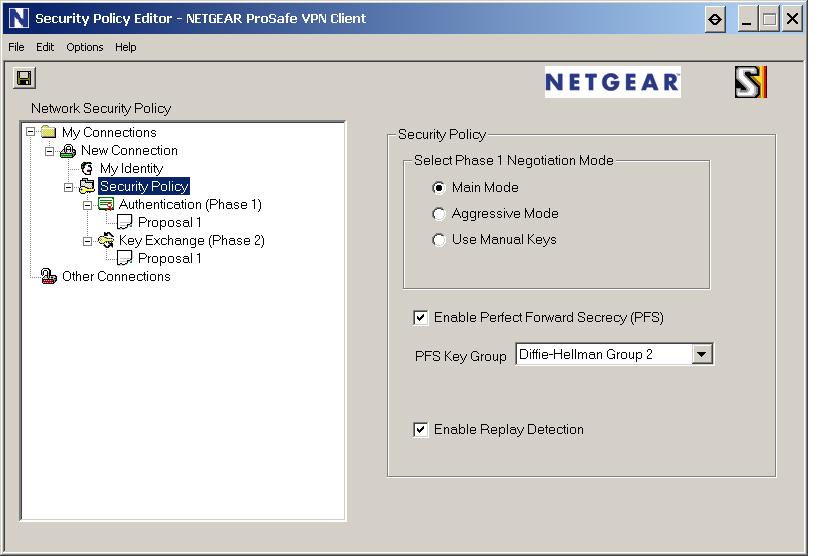Click the Security Policy folder icon
The image size is (840, 556).
coord(87,186)
